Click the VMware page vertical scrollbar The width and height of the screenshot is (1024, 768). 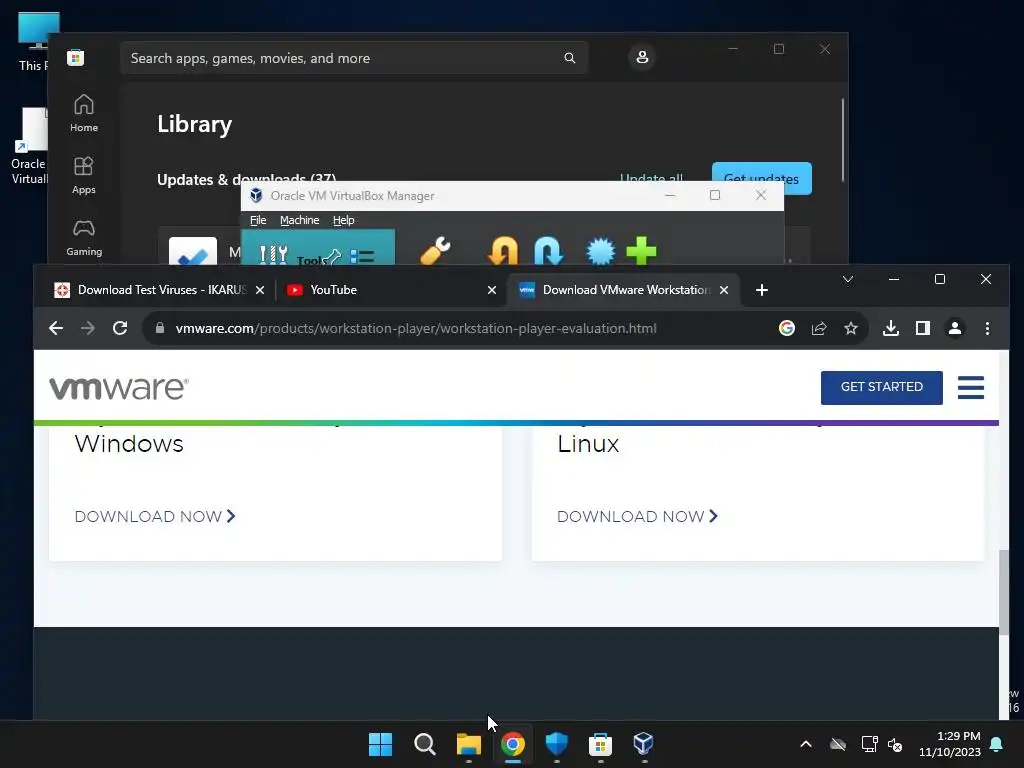click(1004, 591)
